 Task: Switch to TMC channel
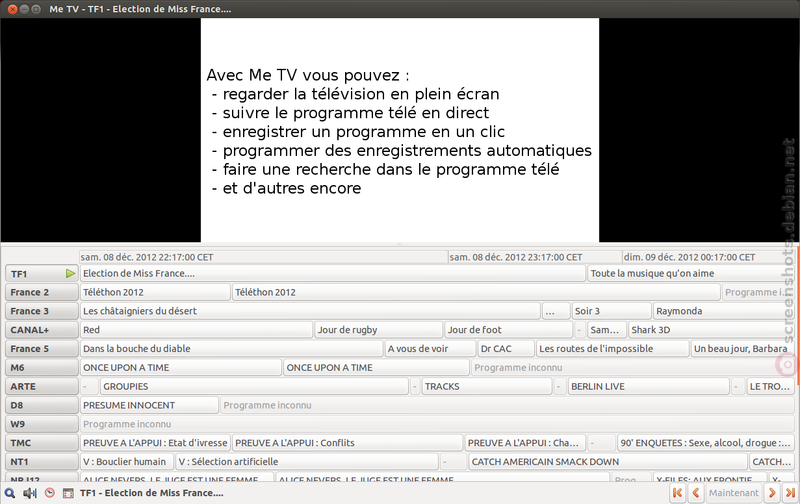coord(41,443)
